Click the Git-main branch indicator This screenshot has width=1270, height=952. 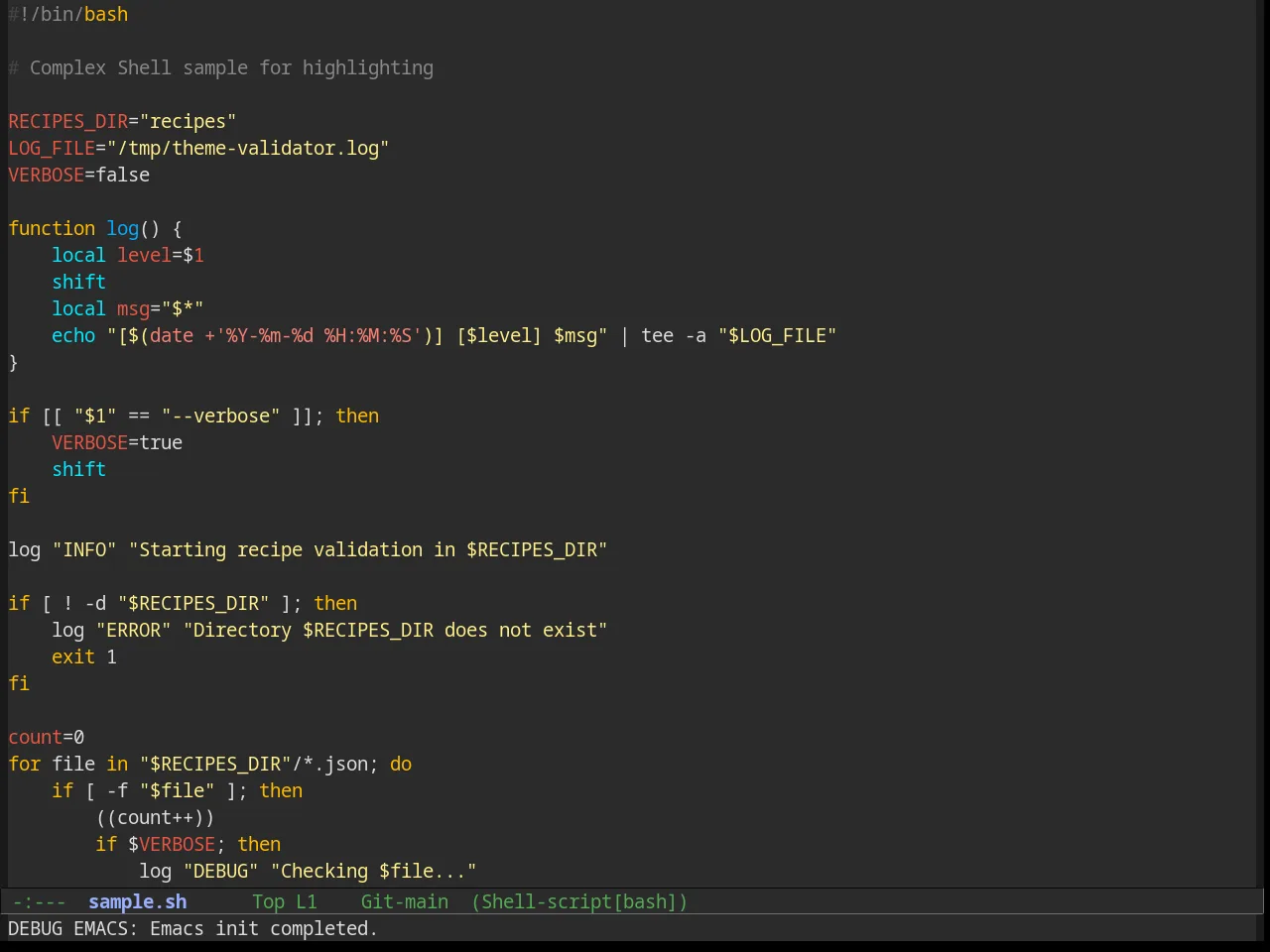pyautogui.click(x=404, y=901)
